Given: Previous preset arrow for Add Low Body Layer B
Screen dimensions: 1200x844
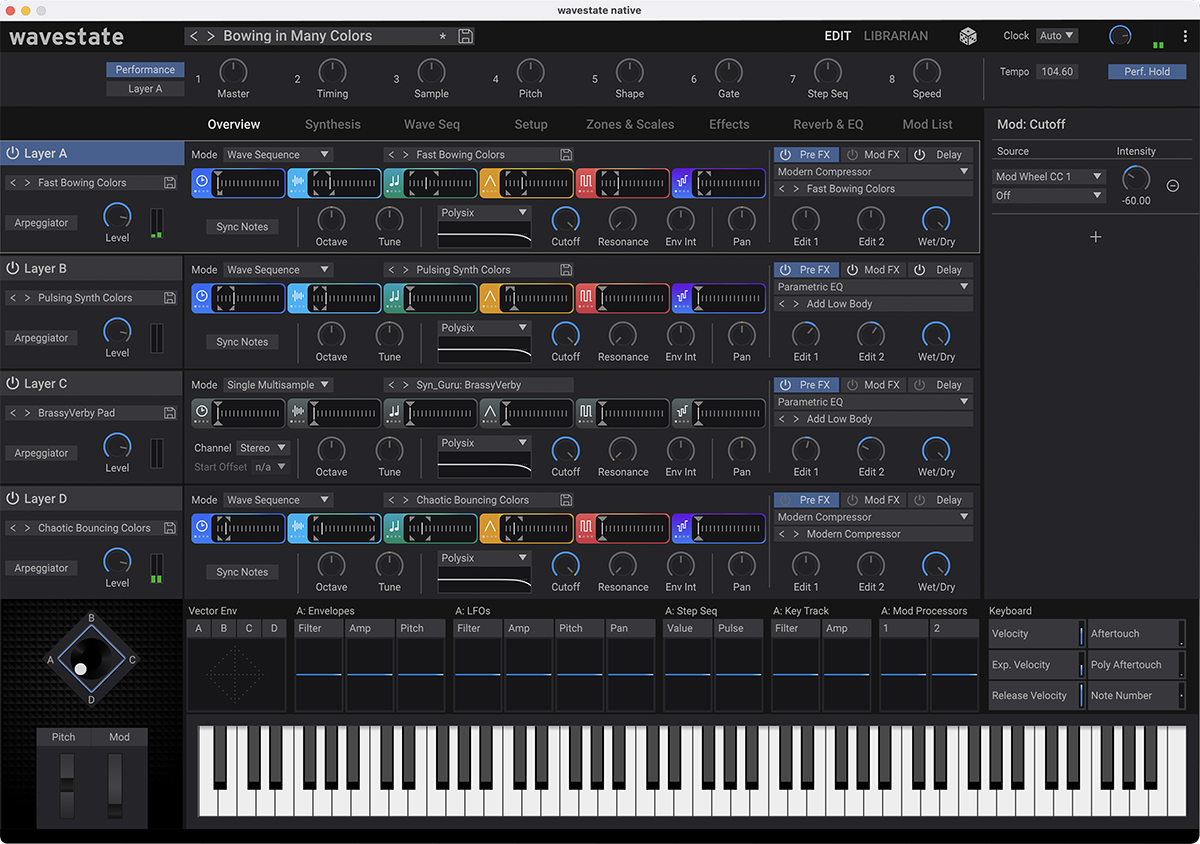Looking at the screenshot, I should (x=782, y=304).
